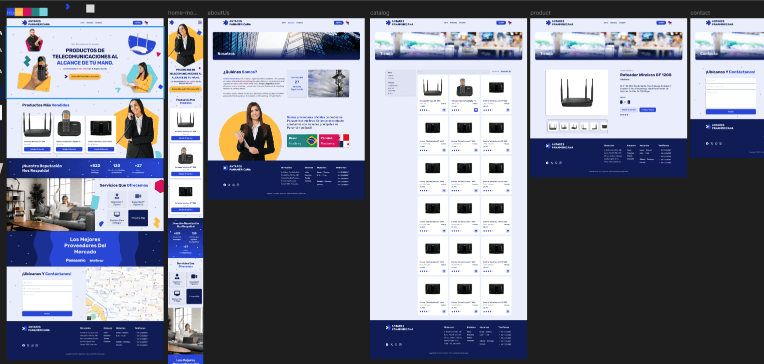Click the message textarea in contact frame
The image size is (764, 364).
coord(730,99)
